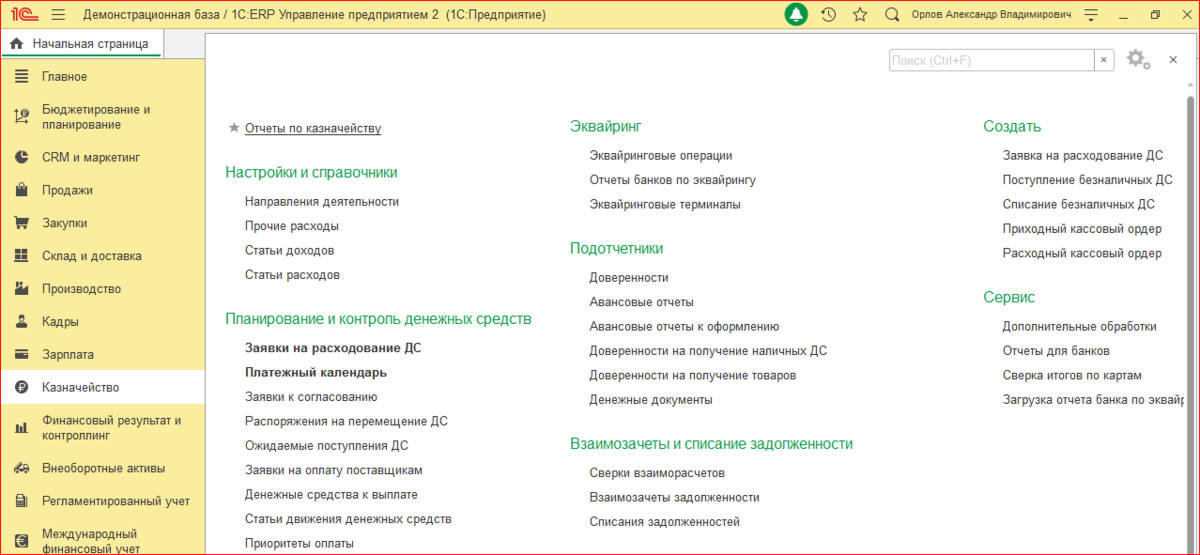Open the history clock icon
The height and width of the screenshot is (555, 1200).
[x=828, y=15]
